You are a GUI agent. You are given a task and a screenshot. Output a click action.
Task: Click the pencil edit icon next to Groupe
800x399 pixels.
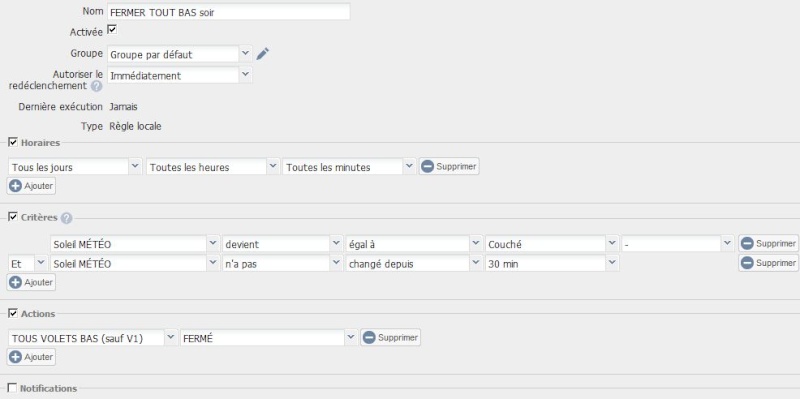click(x=262, y=54)
